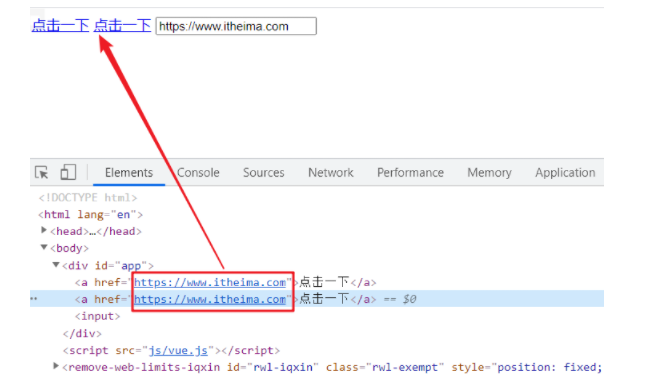Click the second 点击一下 link on page

click(122, 26)
